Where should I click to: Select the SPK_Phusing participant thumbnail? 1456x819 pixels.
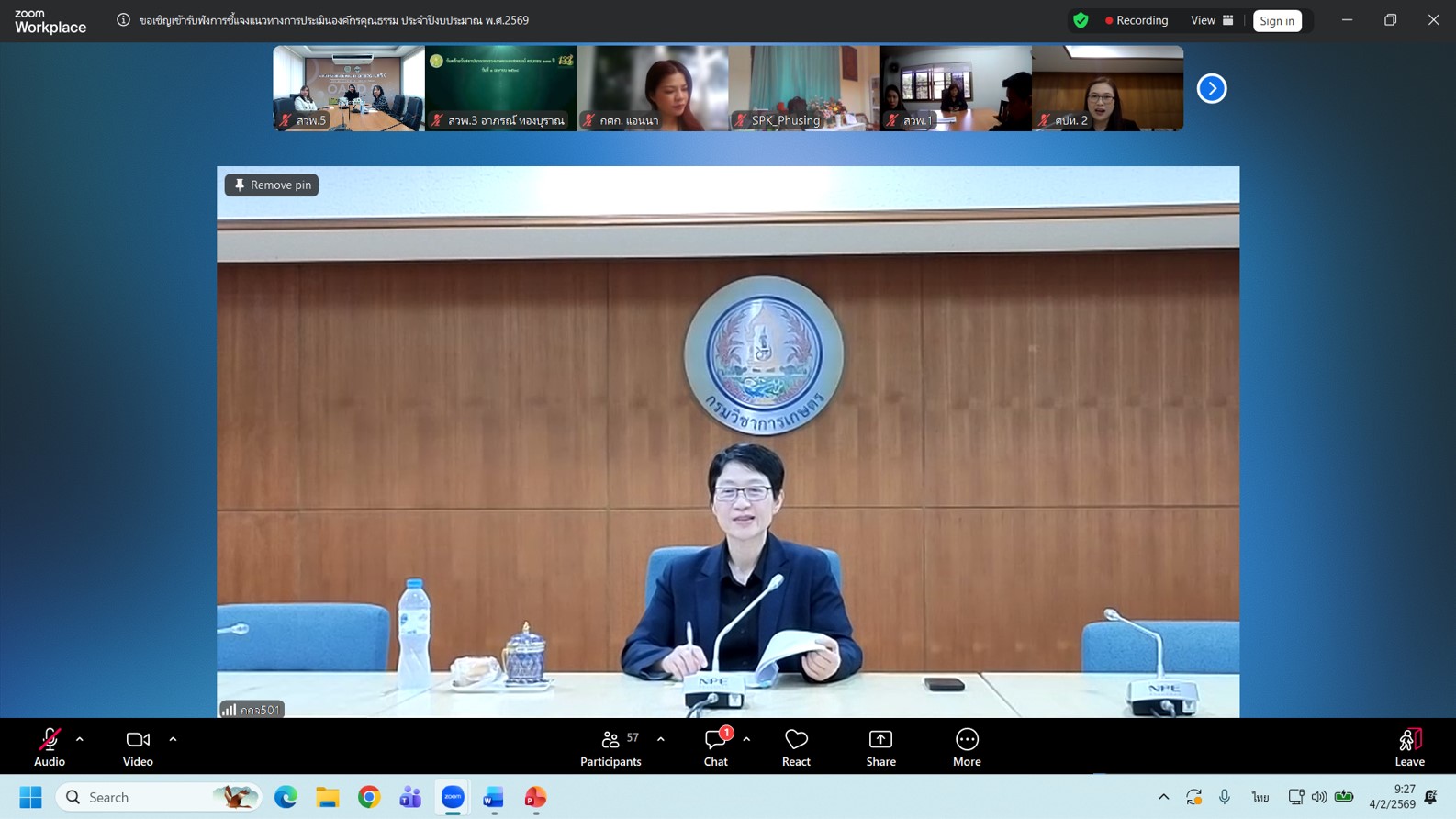click(803, 88)
